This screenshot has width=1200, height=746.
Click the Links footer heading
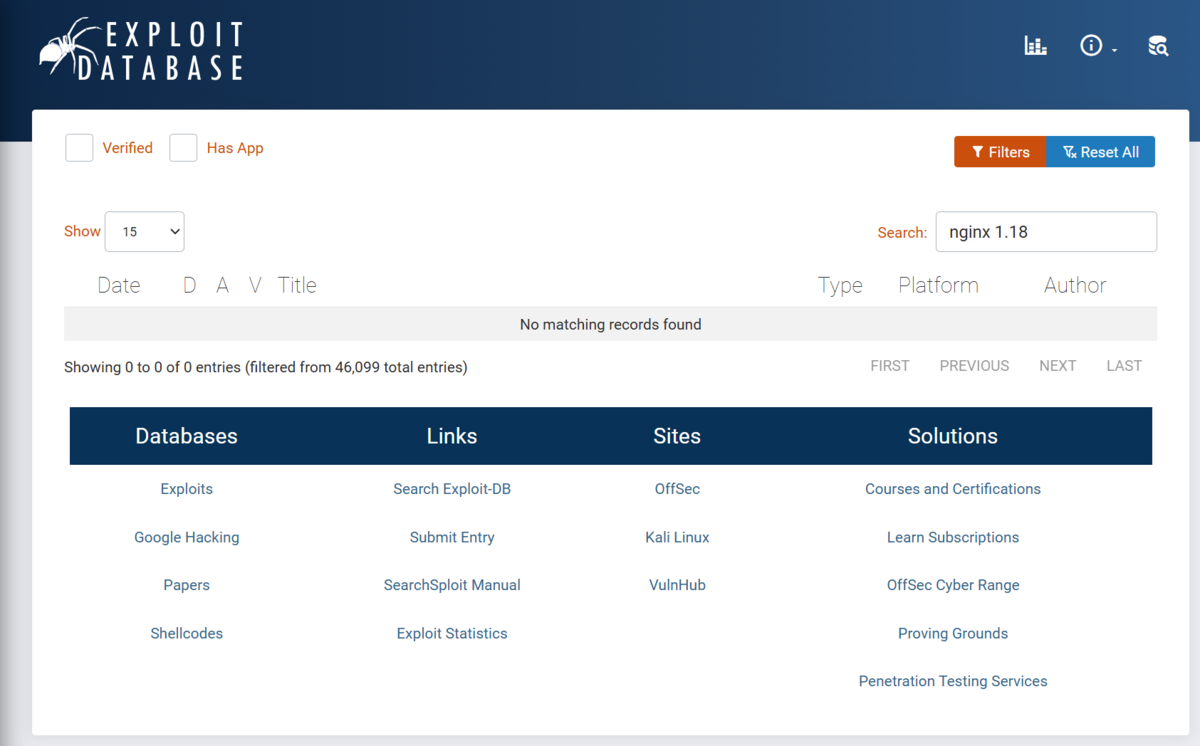pyautogui.click(x=452, y=436)
